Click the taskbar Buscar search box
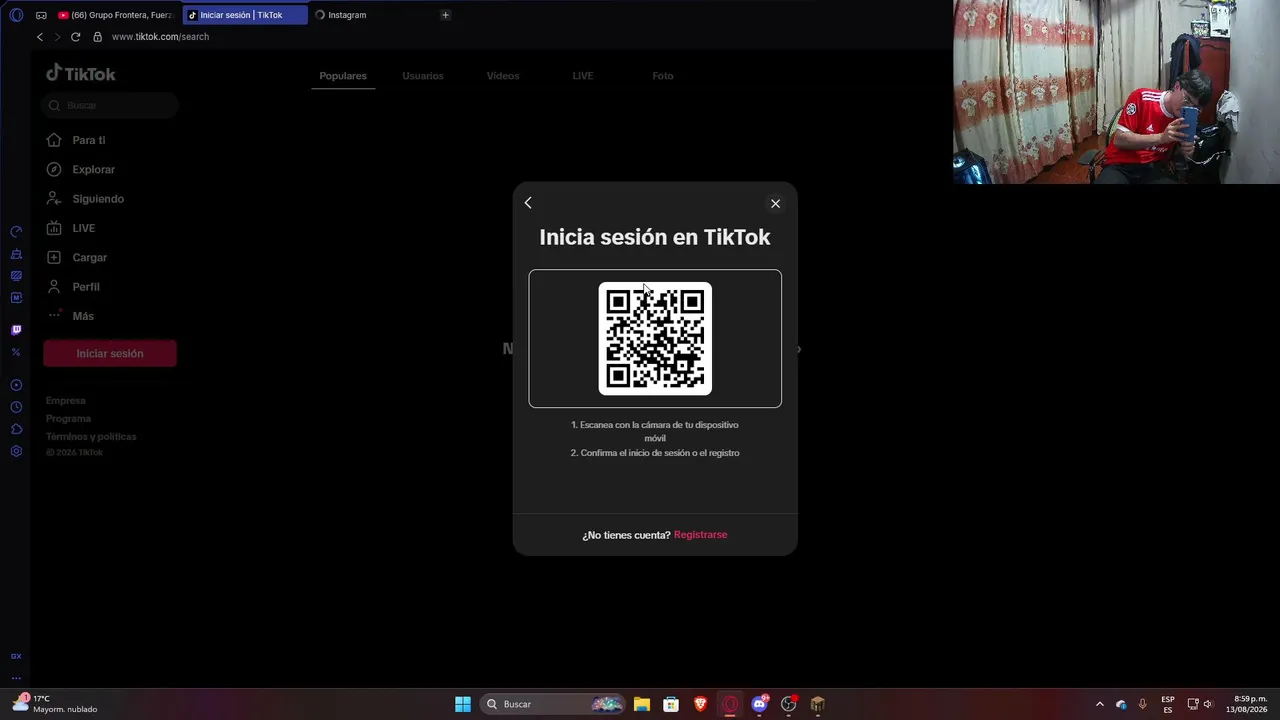This screenshot has height=720, width=1280. tap(553, 704)
